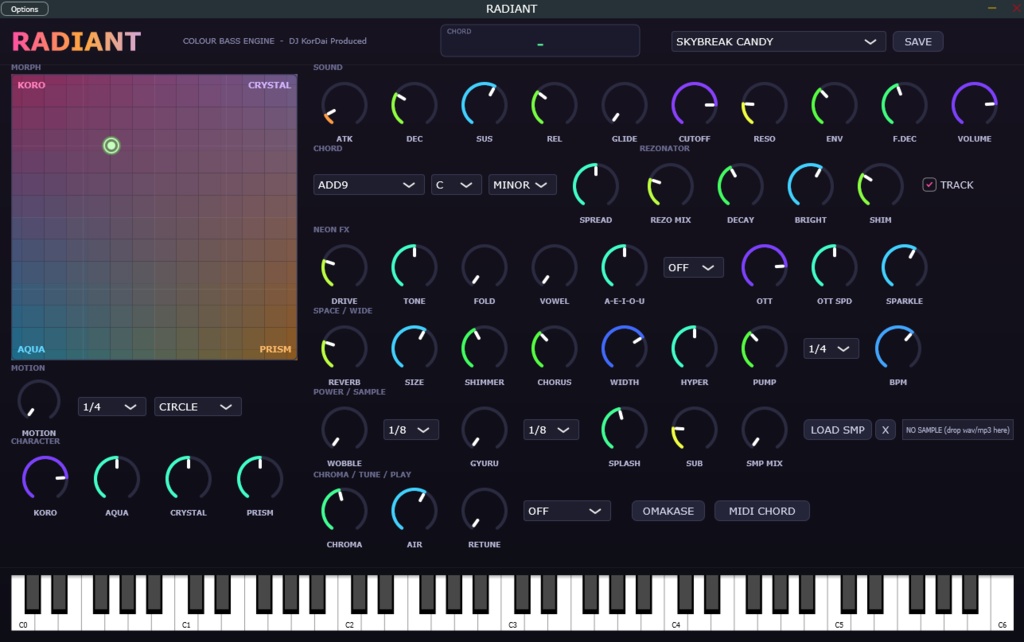Click the BPM knob
1024x642 pixels.
tap(898, 348)
